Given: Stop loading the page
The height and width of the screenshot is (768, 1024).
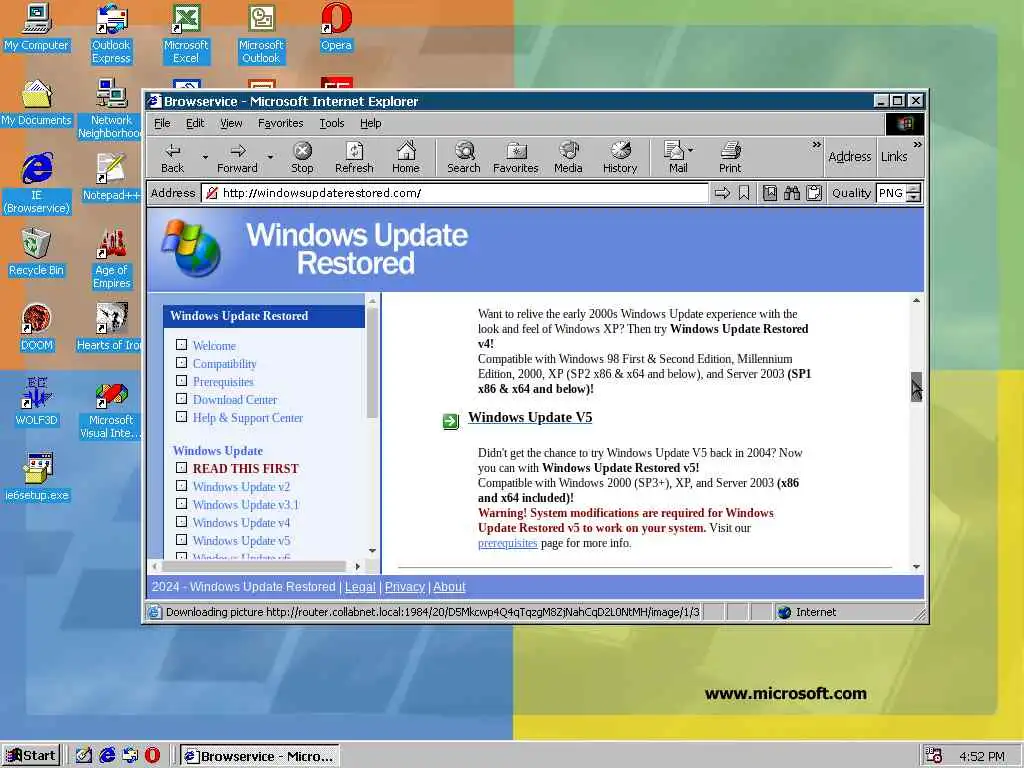Looking at the screenshot, I should (x=302, y=157).
